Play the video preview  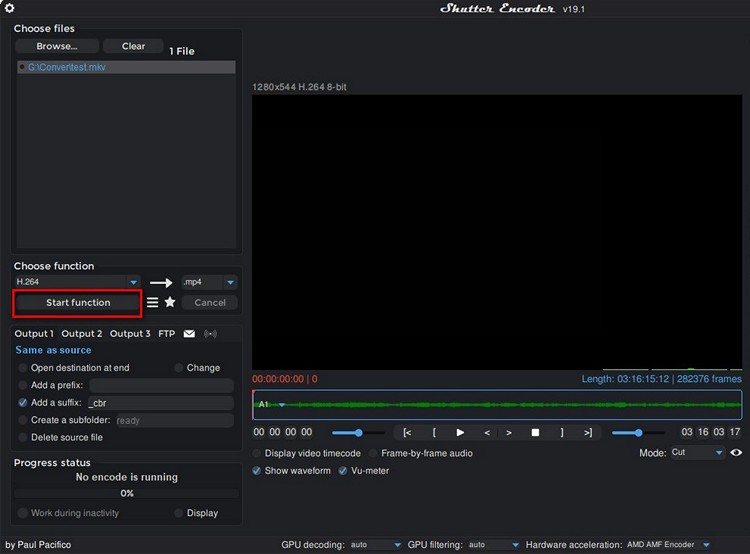pyautogui.click(x=460, y=432)
